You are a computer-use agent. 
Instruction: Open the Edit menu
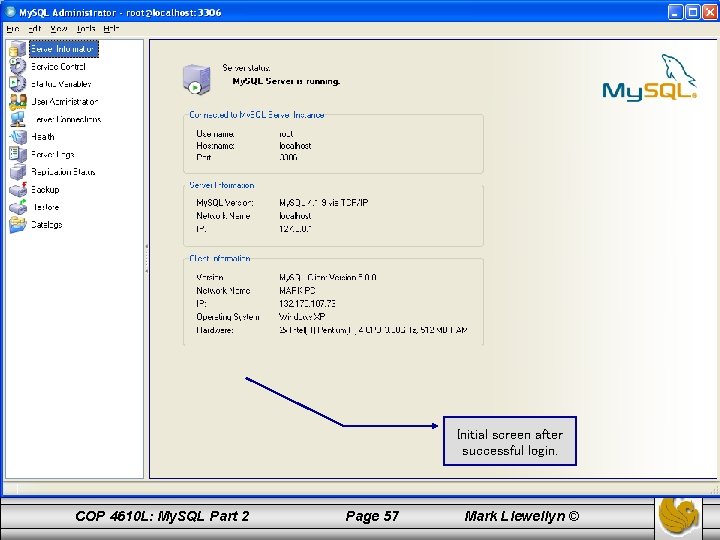pos(35,28)
